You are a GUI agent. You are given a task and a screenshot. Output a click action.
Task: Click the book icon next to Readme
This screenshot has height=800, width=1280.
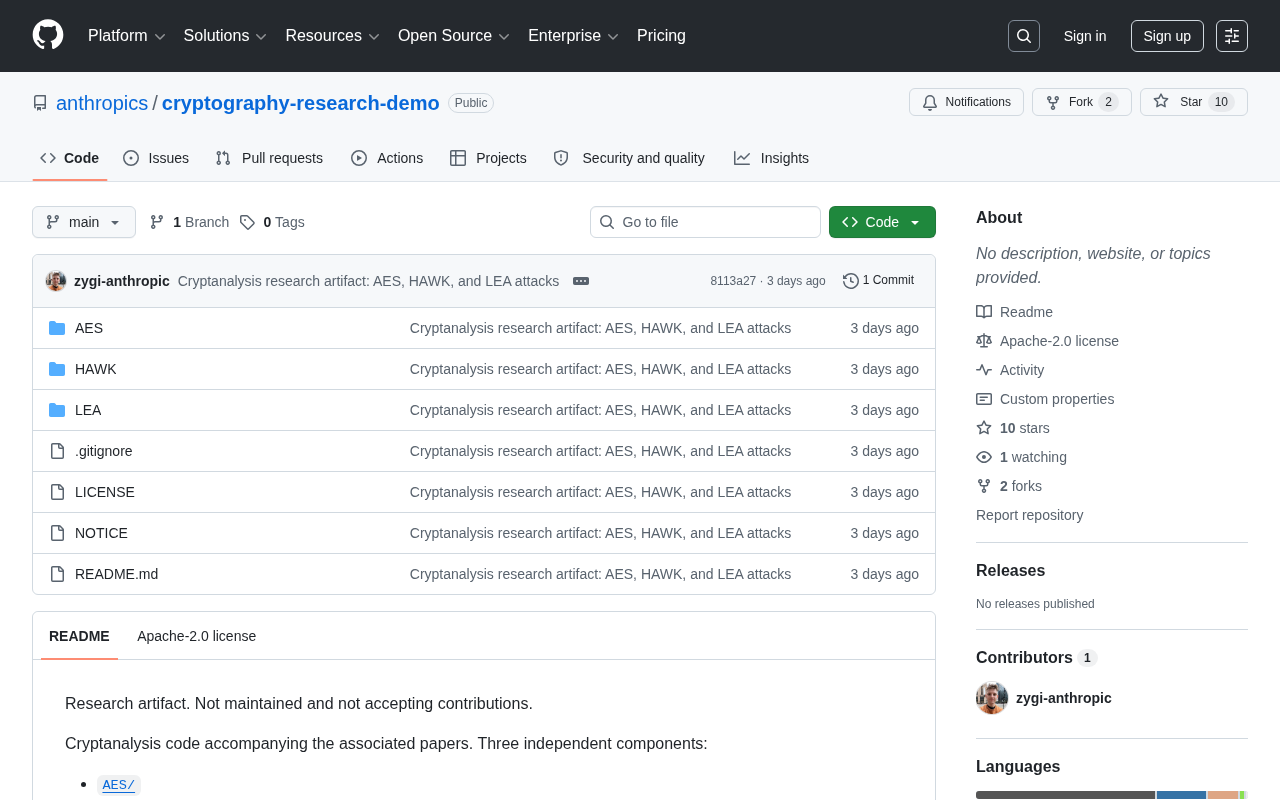[984, 312]
